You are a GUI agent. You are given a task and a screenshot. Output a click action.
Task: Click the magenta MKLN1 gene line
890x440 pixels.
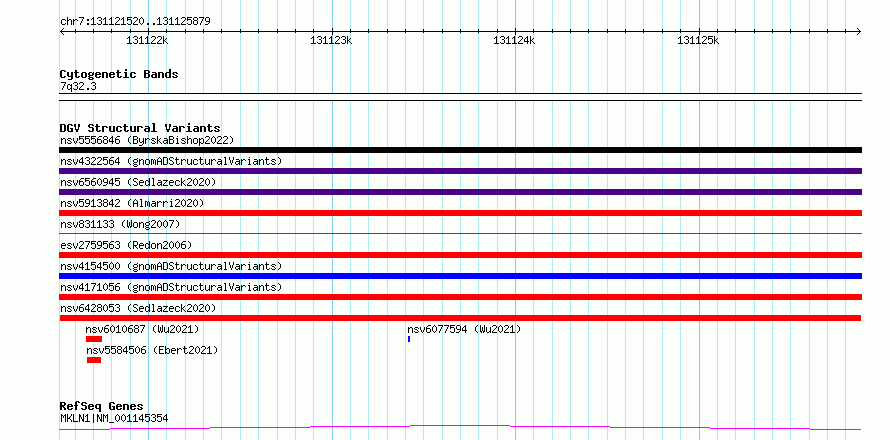click(460, 427)
